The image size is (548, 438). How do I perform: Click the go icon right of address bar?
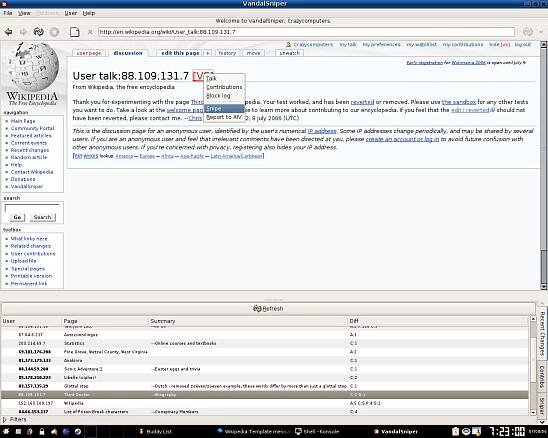point(527,32)
